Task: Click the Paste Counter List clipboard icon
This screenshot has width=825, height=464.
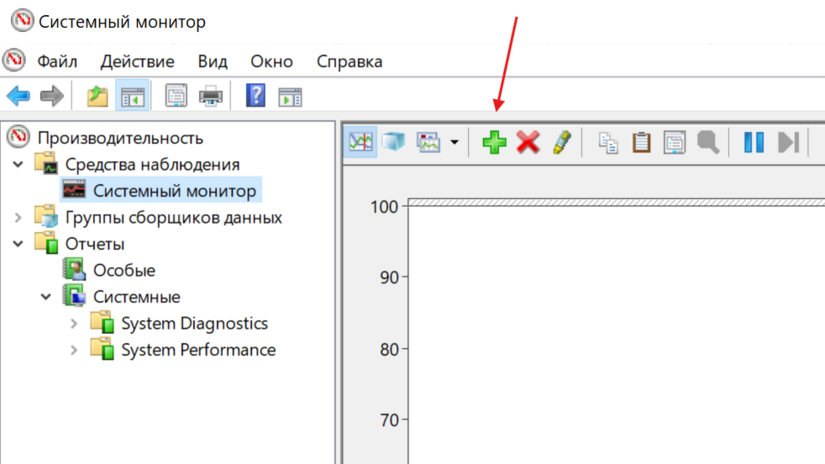Action: tap(641, 143)
